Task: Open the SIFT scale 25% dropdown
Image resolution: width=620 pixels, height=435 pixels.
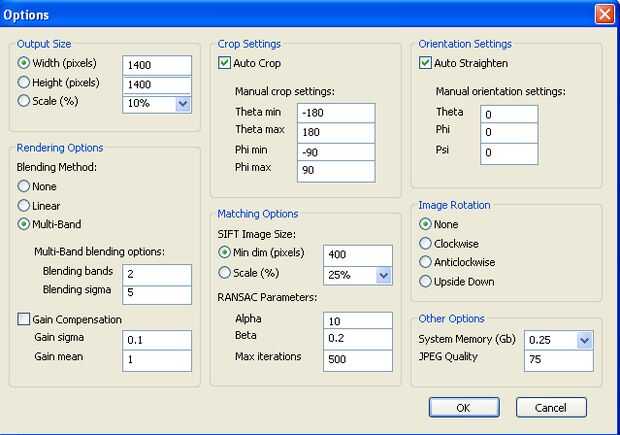Action: (384, 276)
